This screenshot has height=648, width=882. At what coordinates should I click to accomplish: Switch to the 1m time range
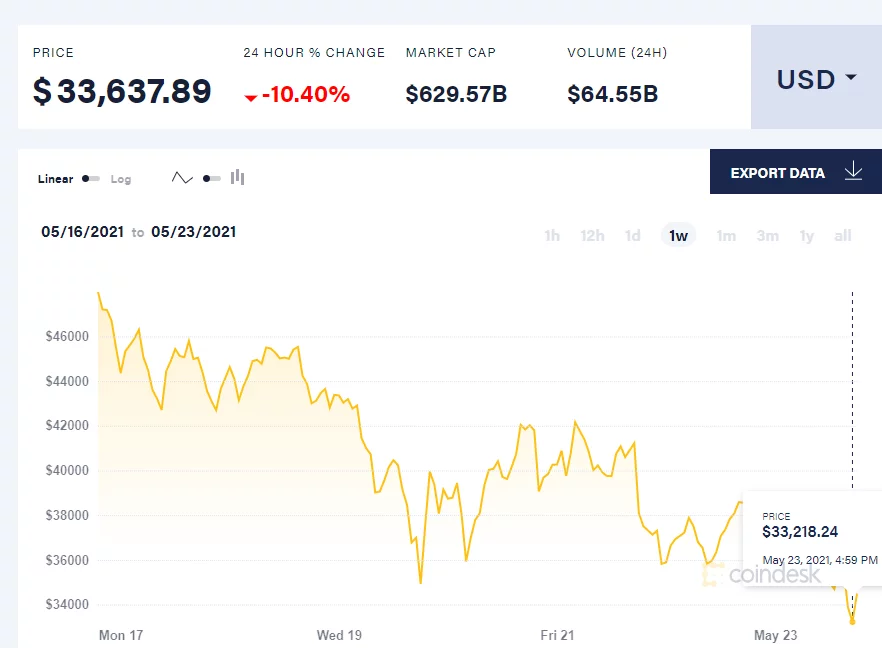[x=726, y=236]
